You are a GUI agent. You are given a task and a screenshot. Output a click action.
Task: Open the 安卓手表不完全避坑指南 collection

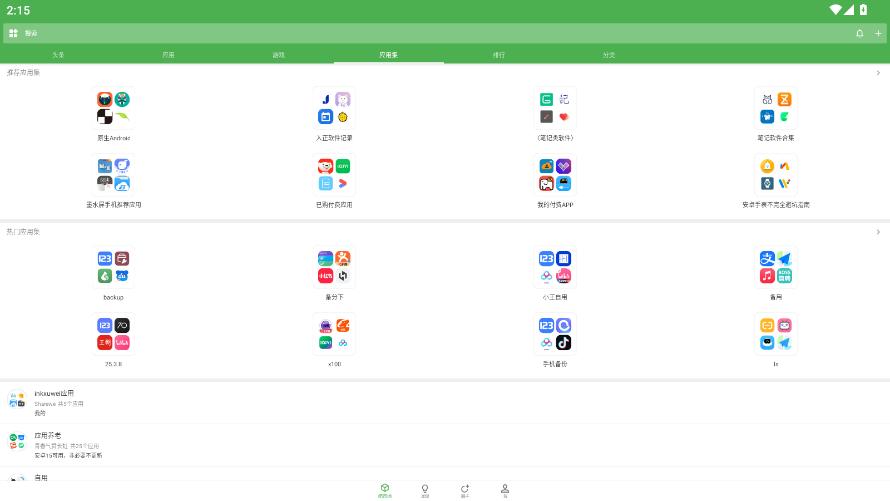(776, 182)
